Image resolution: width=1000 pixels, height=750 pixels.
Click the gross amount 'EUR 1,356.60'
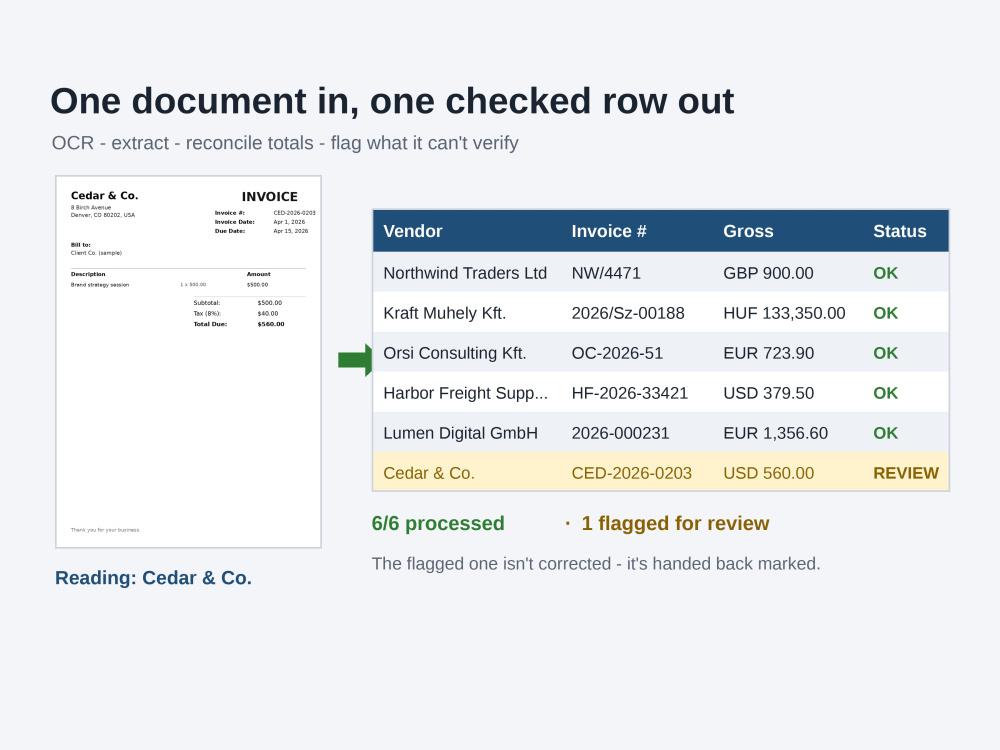point(776,433)
